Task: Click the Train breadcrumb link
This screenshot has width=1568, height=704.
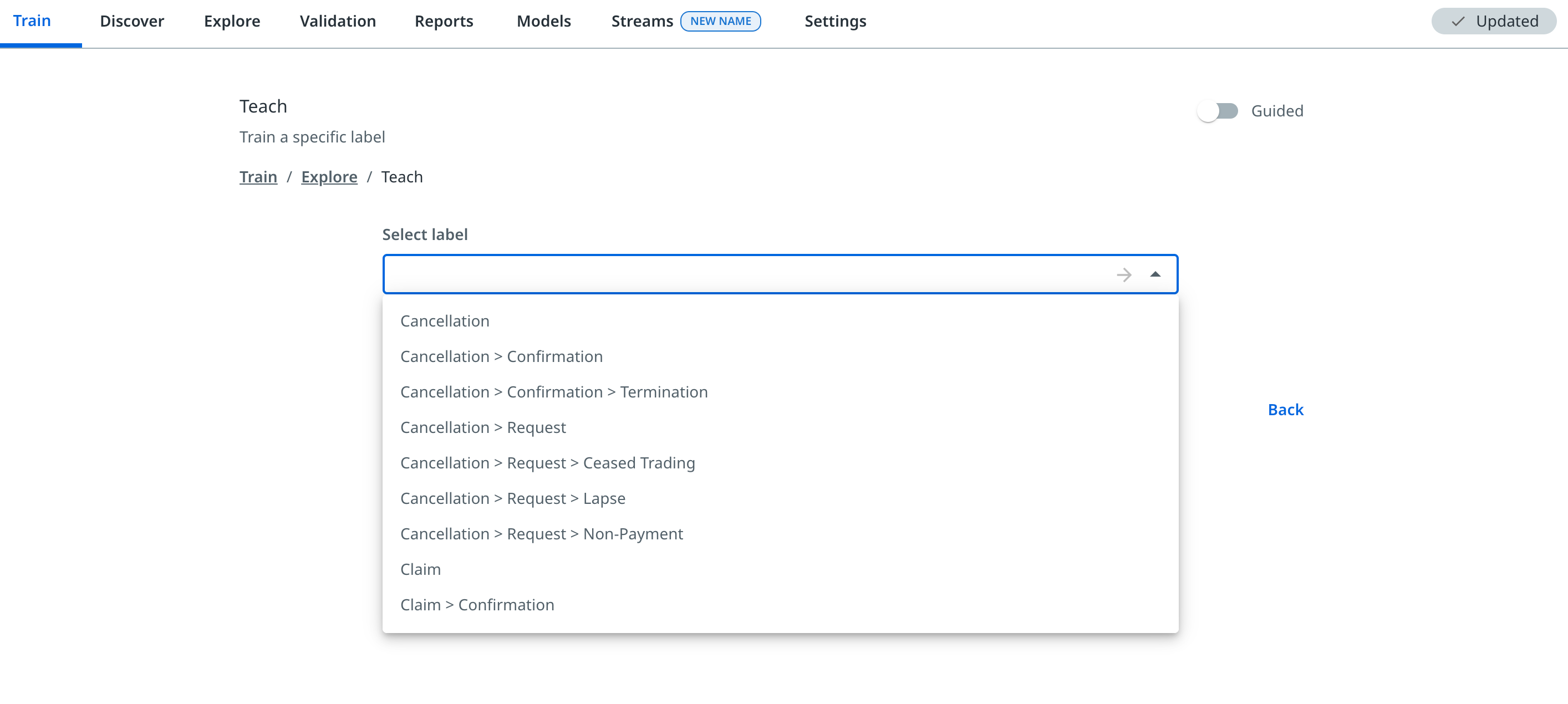Action: pos(257,177)
